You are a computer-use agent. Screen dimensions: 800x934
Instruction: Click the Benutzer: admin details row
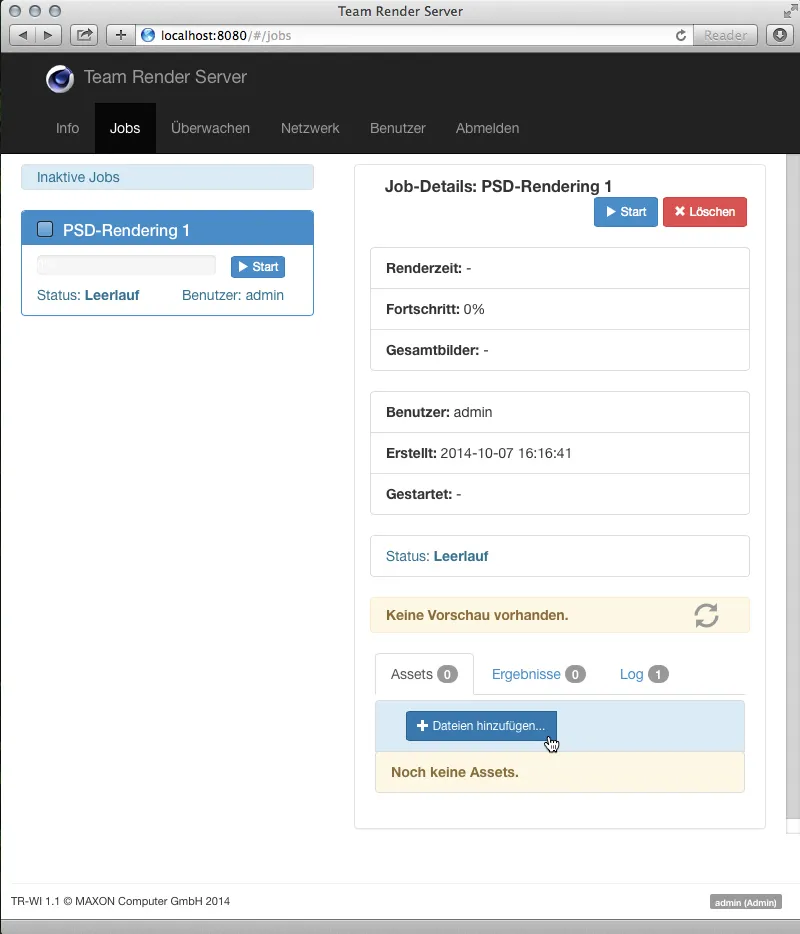pos(560,412)
